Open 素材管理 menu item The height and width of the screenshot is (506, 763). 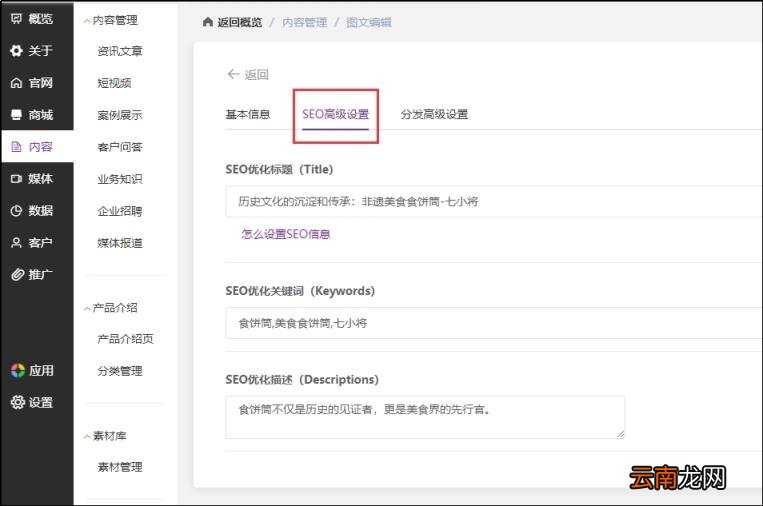pos(120,467)
